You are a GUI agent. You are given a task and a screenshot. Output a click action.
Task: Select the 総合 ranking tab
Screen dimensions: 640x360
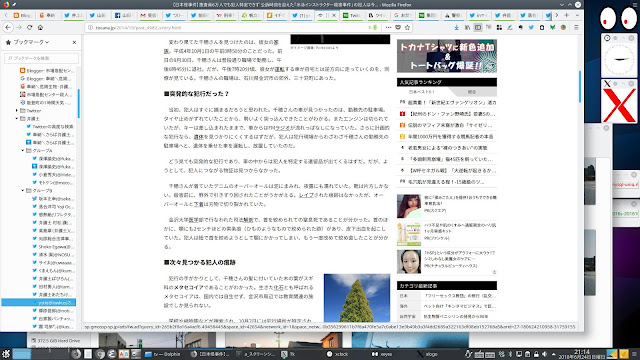(x=472, y=92)
